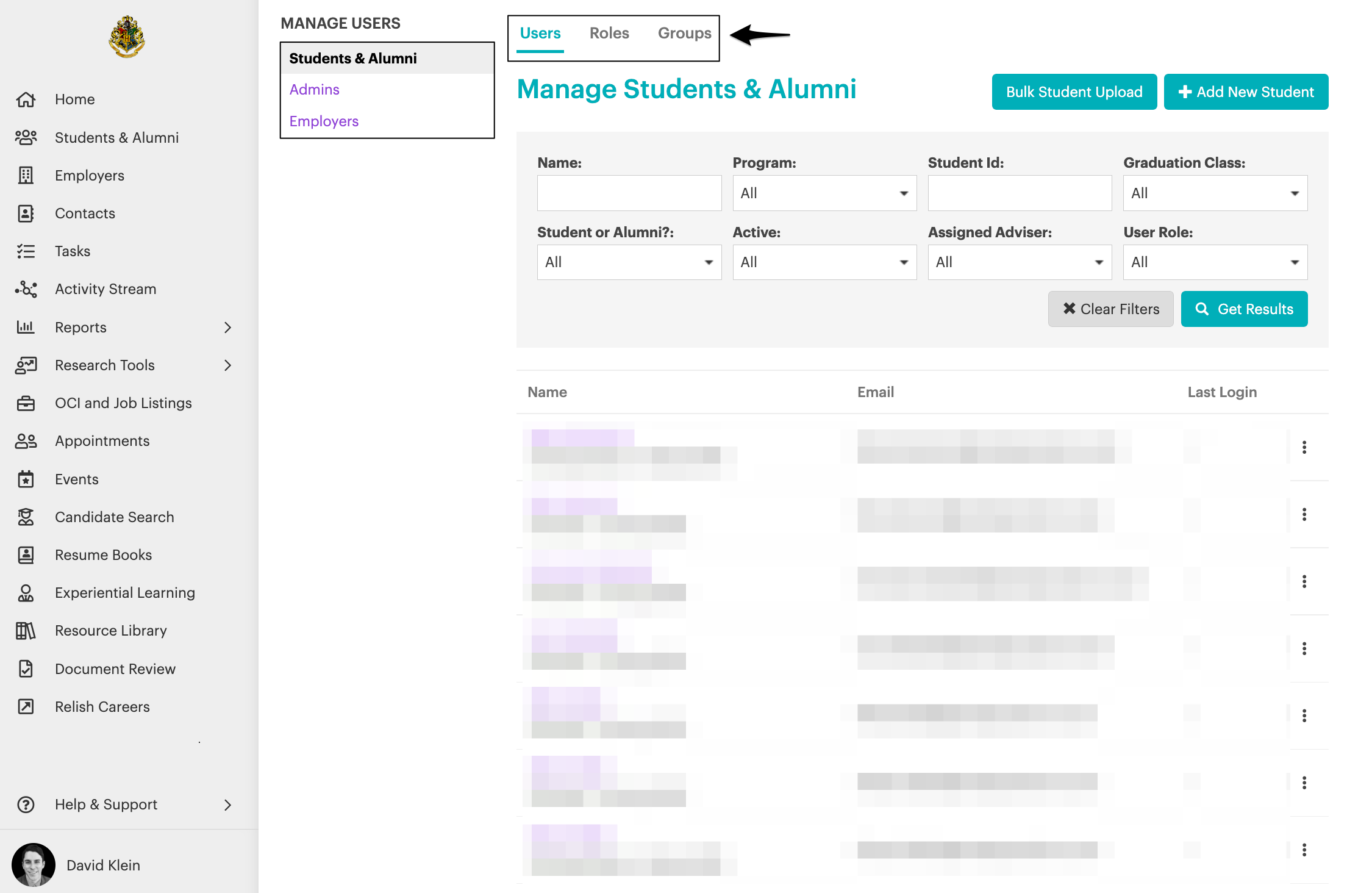The width and height of the screenshot is (1372, 893).
Task: Open the last row's three-dot menu
Action: pyautogui.click(x=1304, y=850)
